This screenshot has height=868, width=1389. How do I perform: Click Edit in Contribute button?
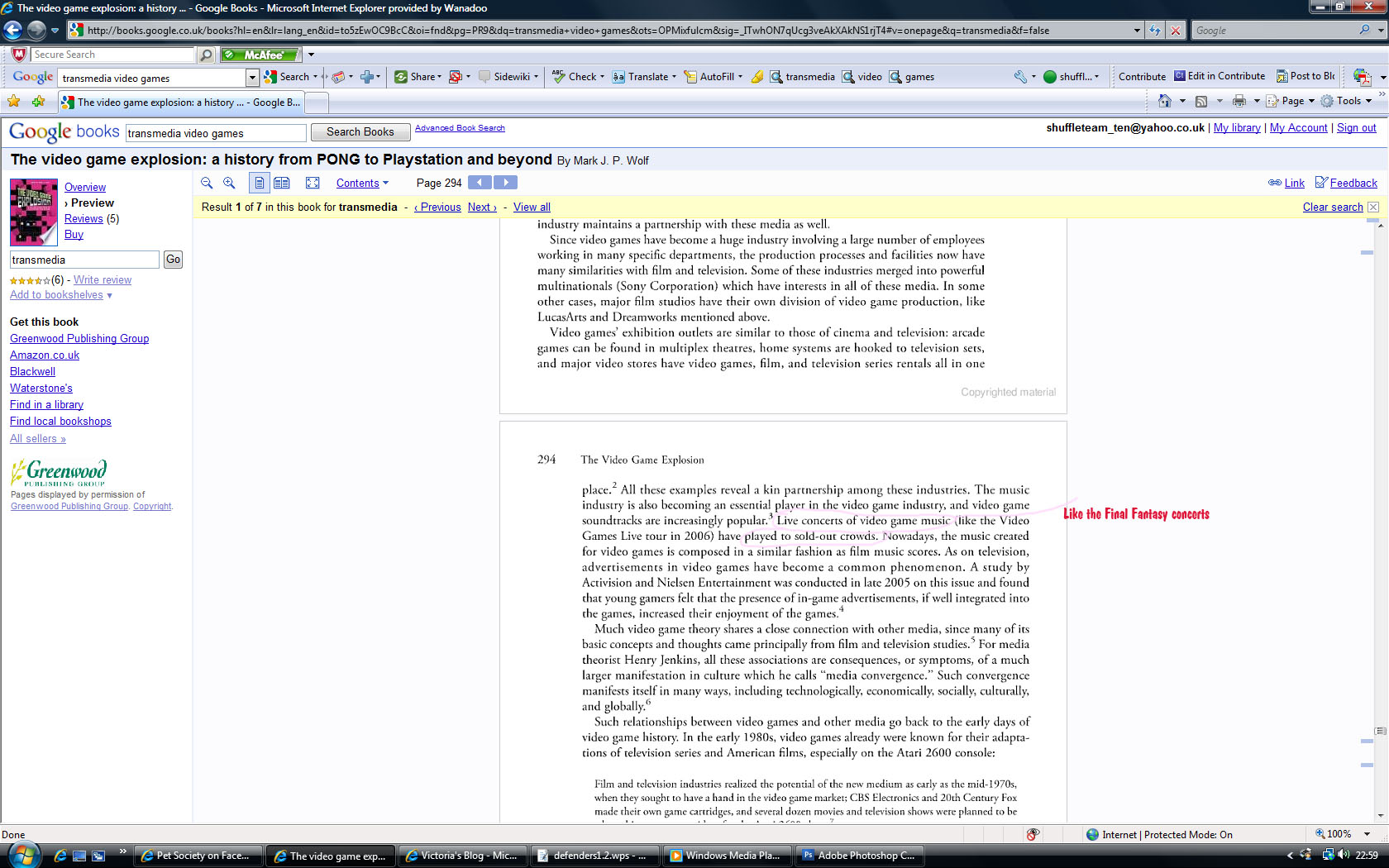point(1220,76)
